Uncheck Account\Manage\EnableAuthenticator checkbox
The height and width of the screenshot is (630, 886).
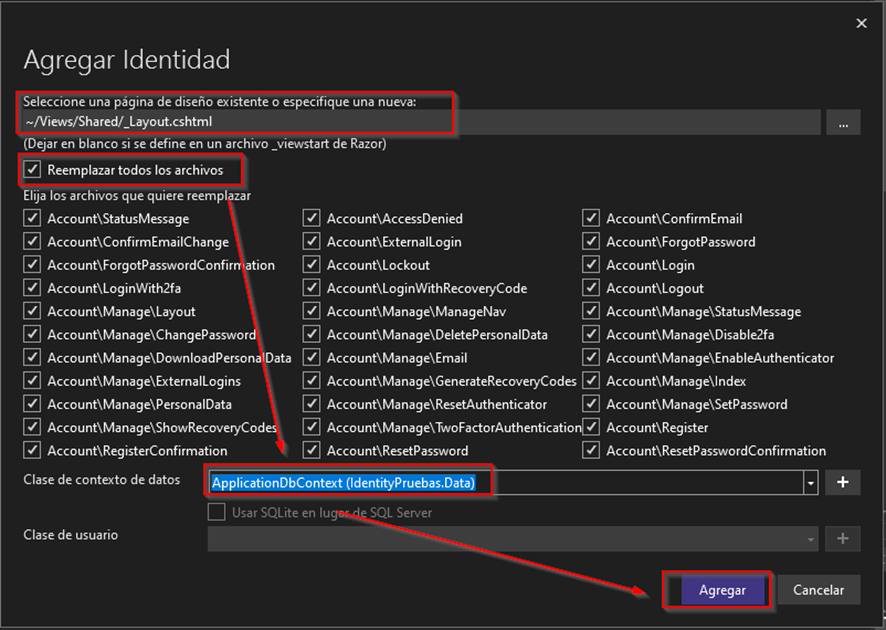tap(591, 358)
